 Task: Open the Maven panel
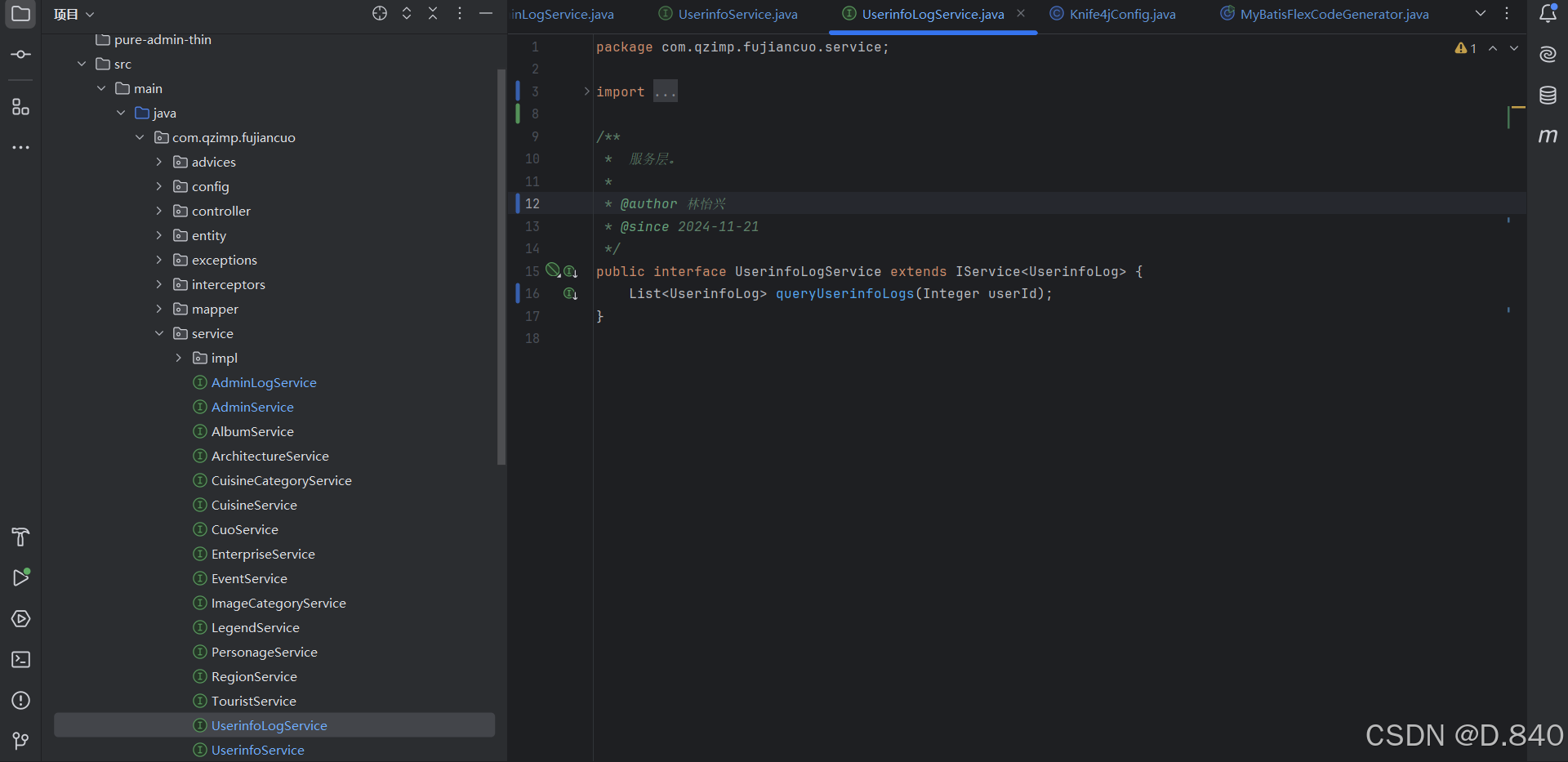click(1549, 136)
